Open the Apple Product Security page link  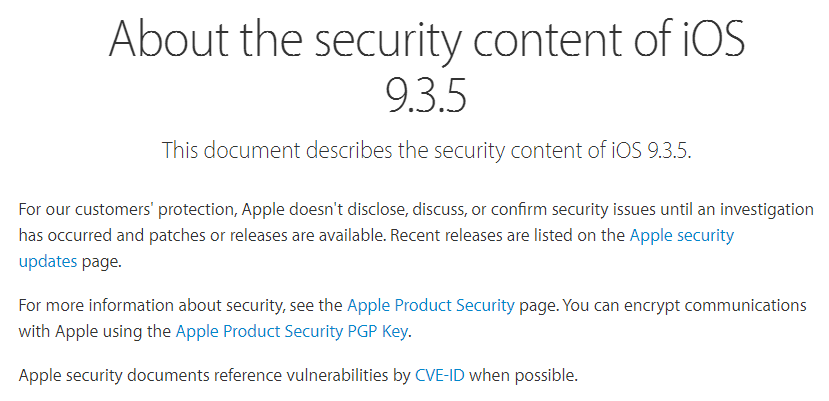430,306
